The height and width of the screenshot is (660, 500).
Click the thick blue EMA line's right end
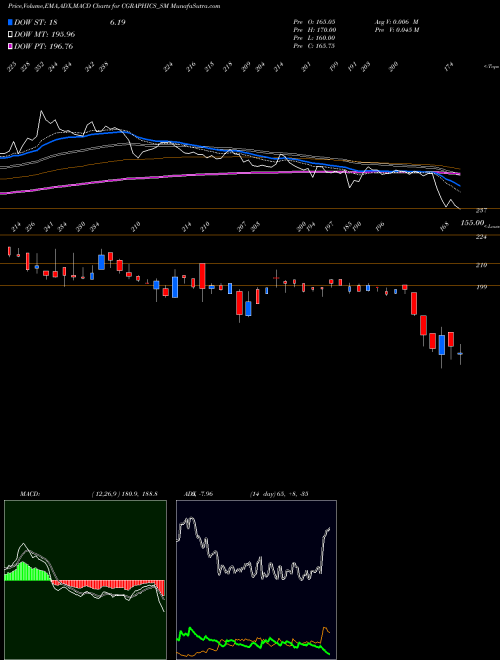tap(458, 184)
